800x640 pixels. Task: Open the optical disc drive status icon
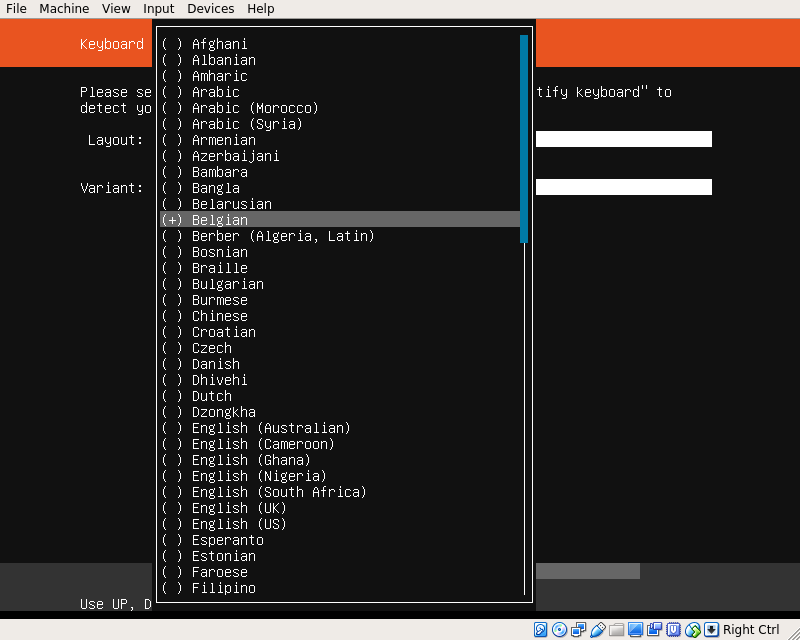(559, 630)
